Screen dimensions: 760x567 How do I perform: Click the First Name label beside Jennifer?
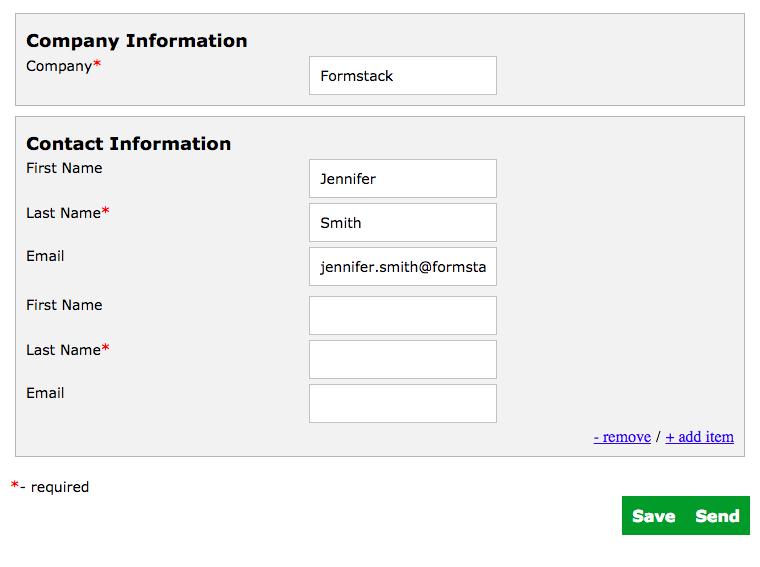coord(64,168)
